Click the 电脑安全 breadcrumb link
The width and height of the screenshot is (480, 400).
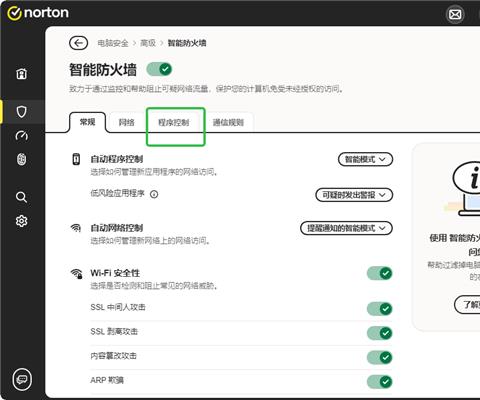[113, 43]
